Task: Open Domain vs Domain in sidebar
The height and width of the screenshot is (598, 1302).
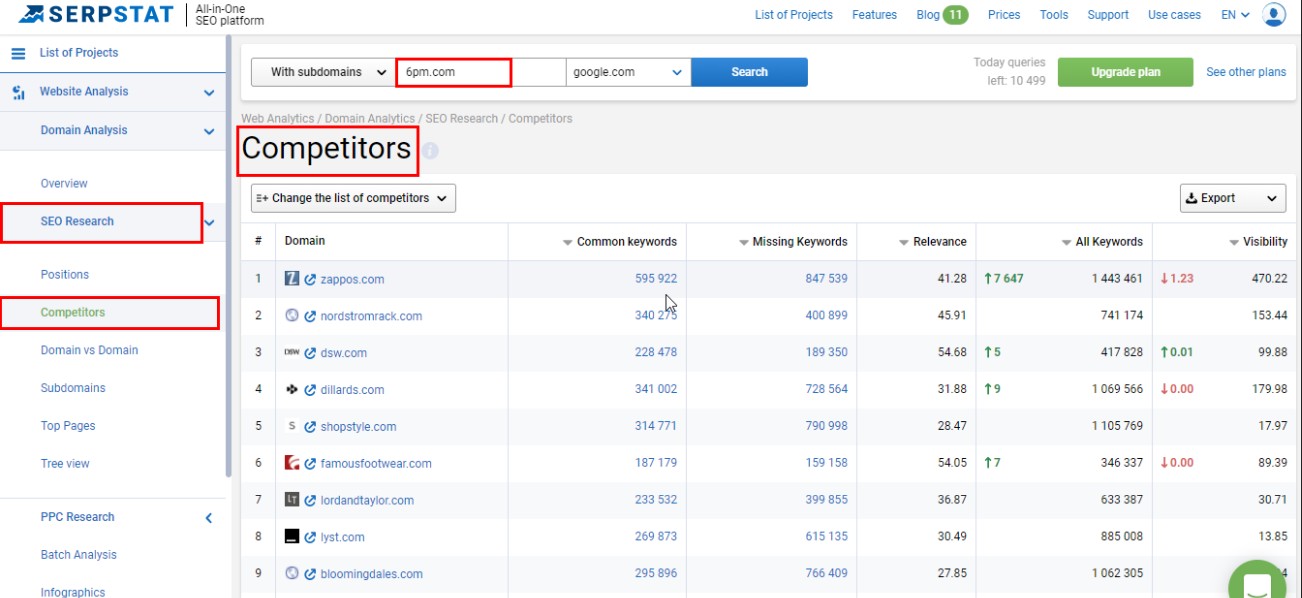Action: pos(89,350)
